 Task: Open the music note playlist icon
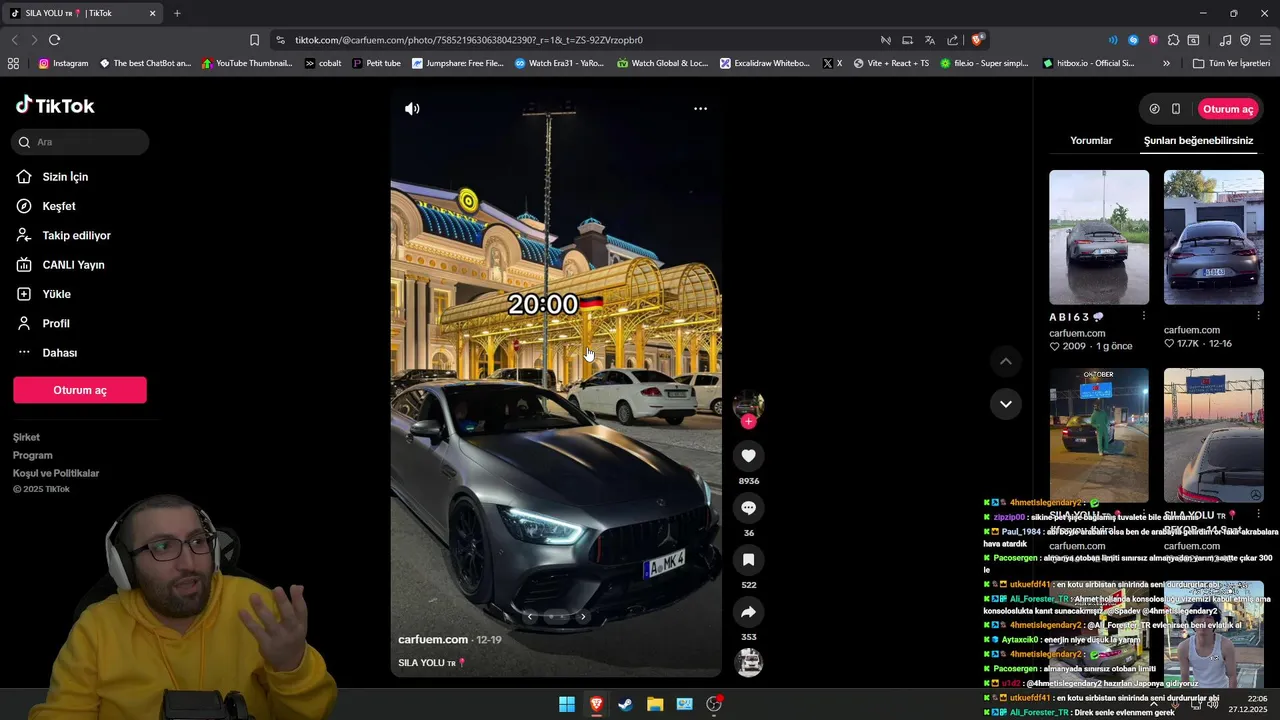point(1225,40)
